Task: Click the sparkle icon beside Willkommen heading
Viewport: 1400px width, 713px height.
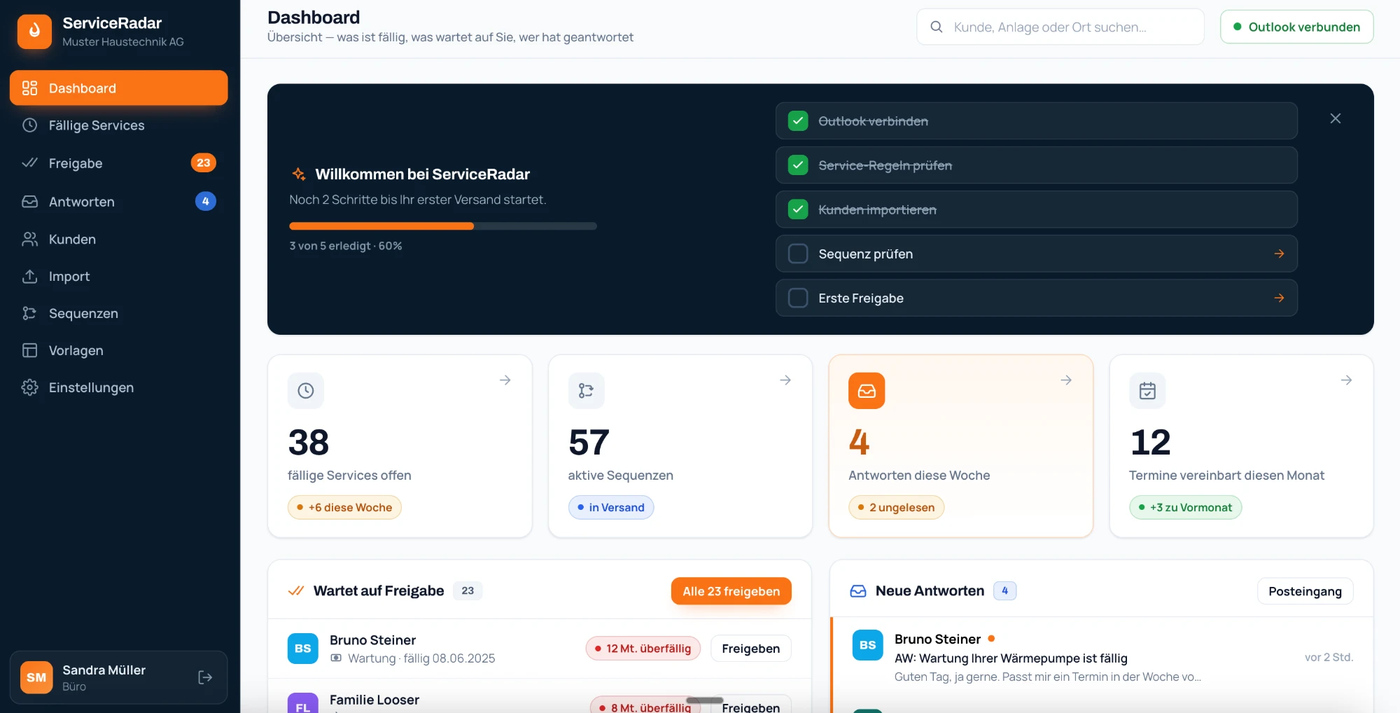Action: pos(298,174)
